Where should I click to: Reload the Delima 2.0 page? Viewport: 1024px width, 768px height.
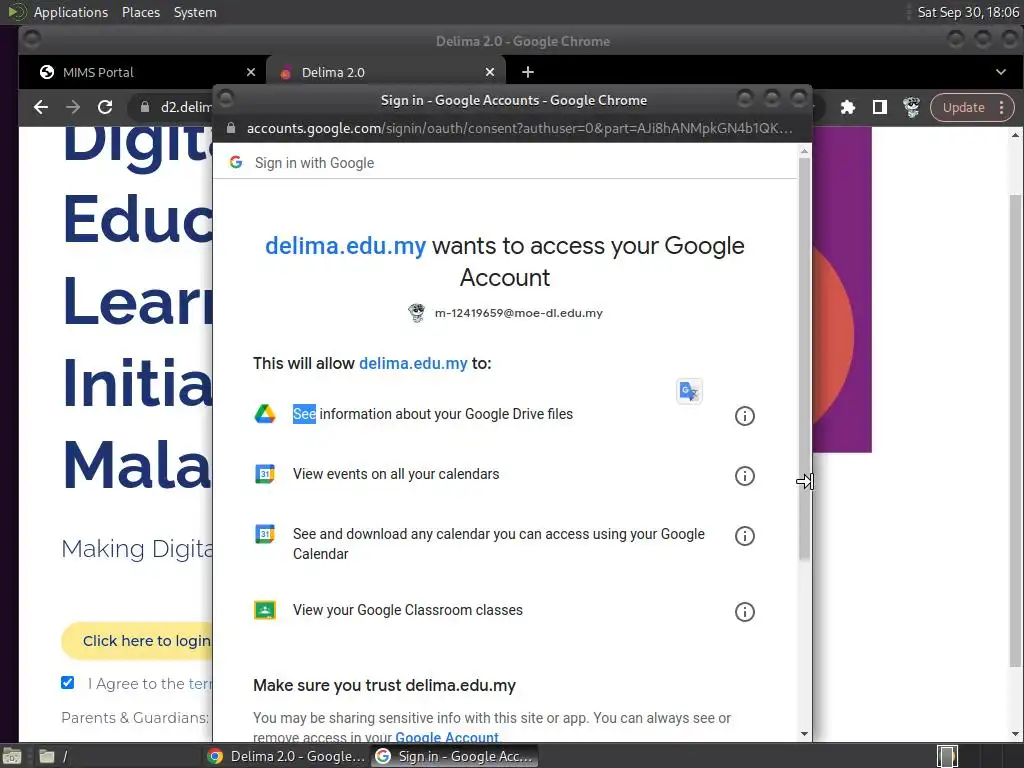pos(105,107)
